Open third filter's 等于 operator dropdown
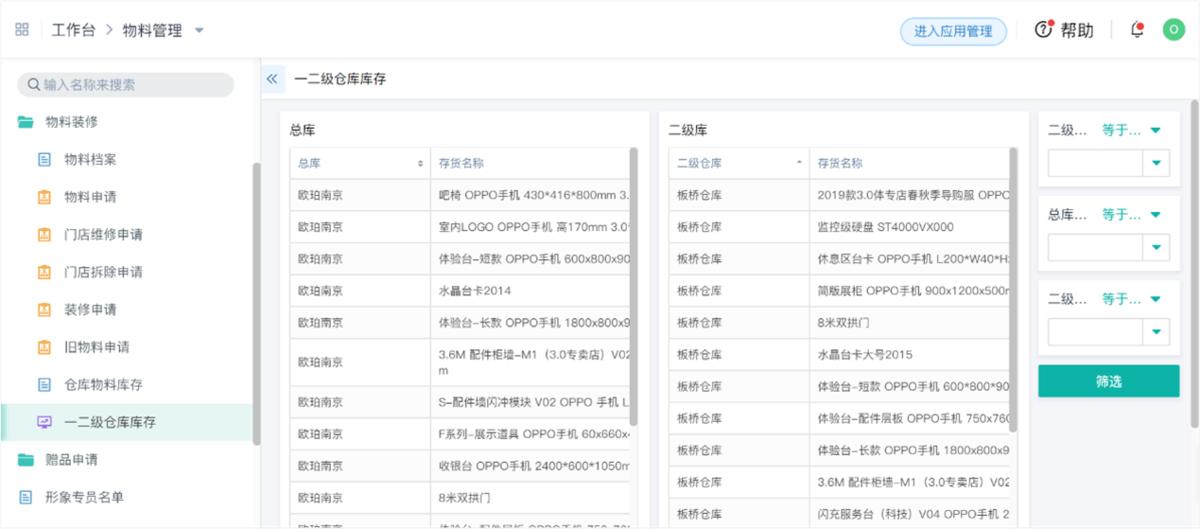 point(1132,299)
